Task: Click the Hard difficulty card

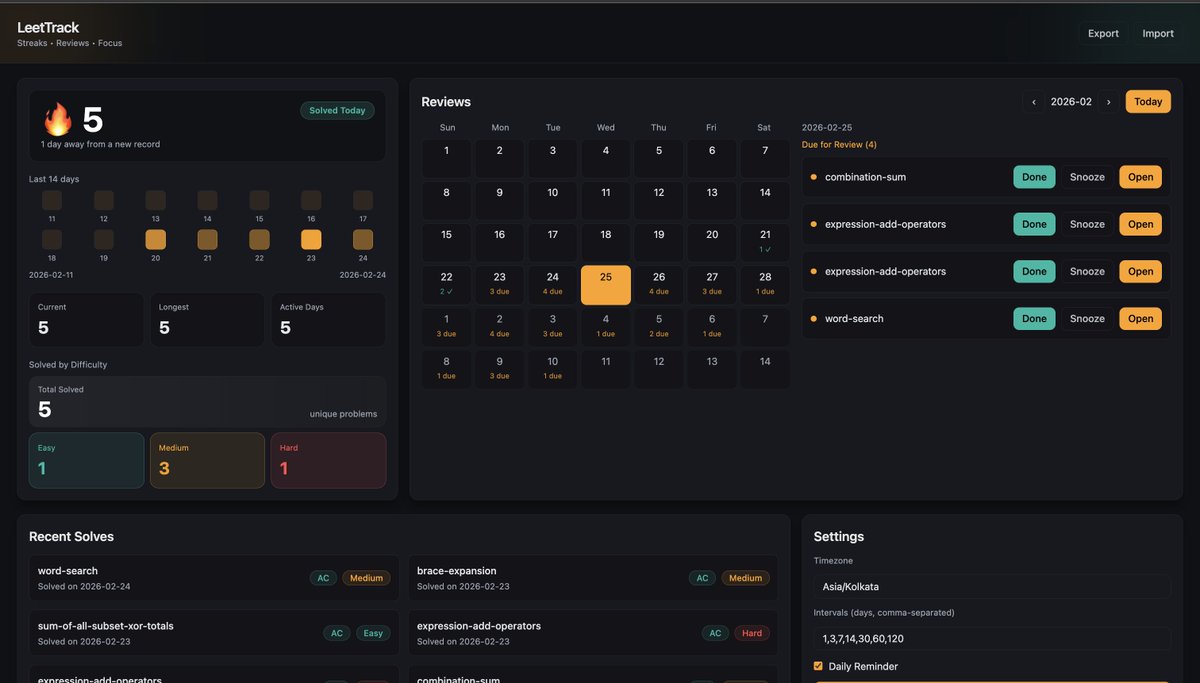Action: coord(328,460)
